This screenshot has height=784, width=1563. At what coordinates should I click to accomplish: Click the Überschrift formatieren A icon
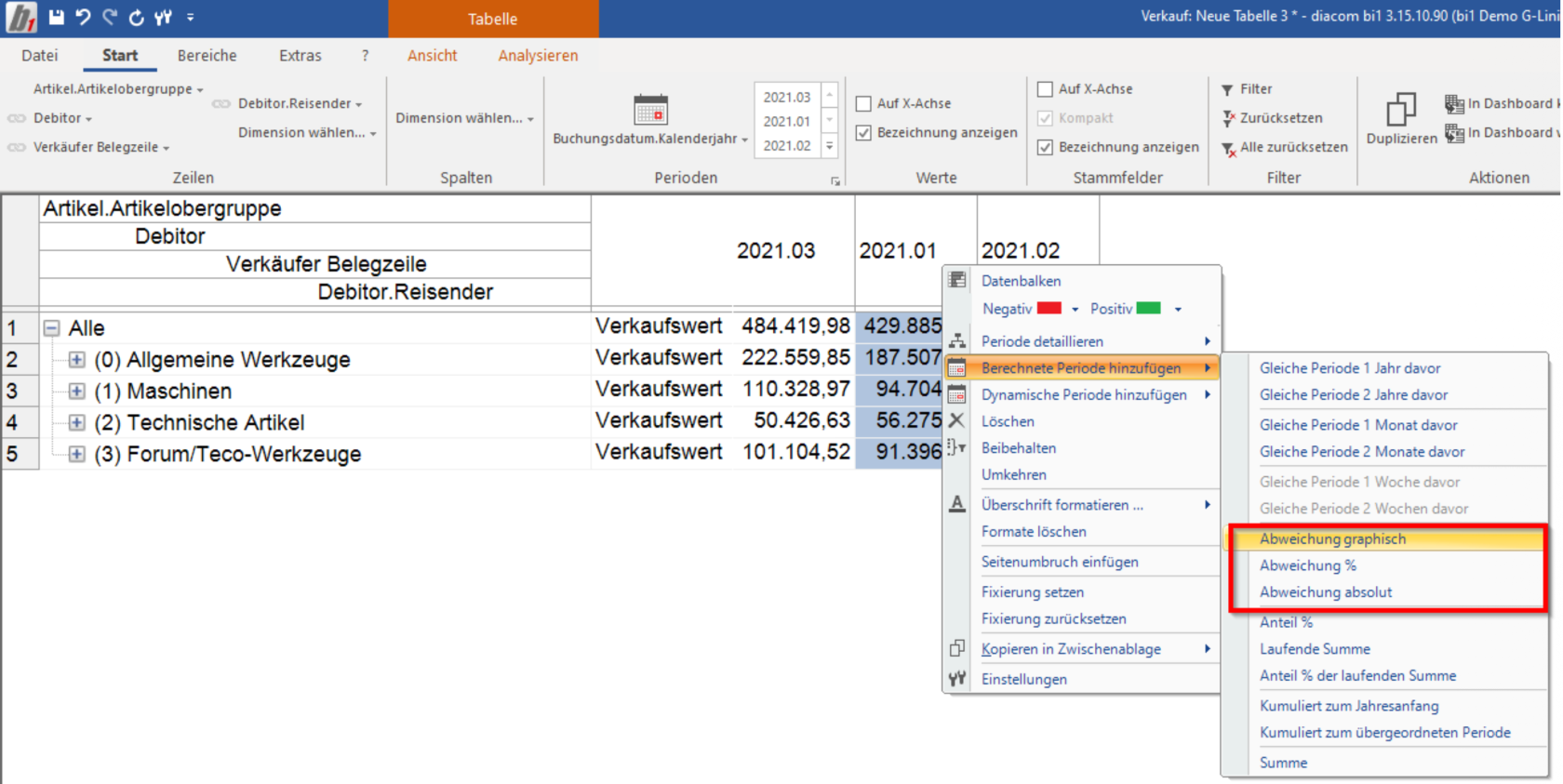click(x=957, y=504)
